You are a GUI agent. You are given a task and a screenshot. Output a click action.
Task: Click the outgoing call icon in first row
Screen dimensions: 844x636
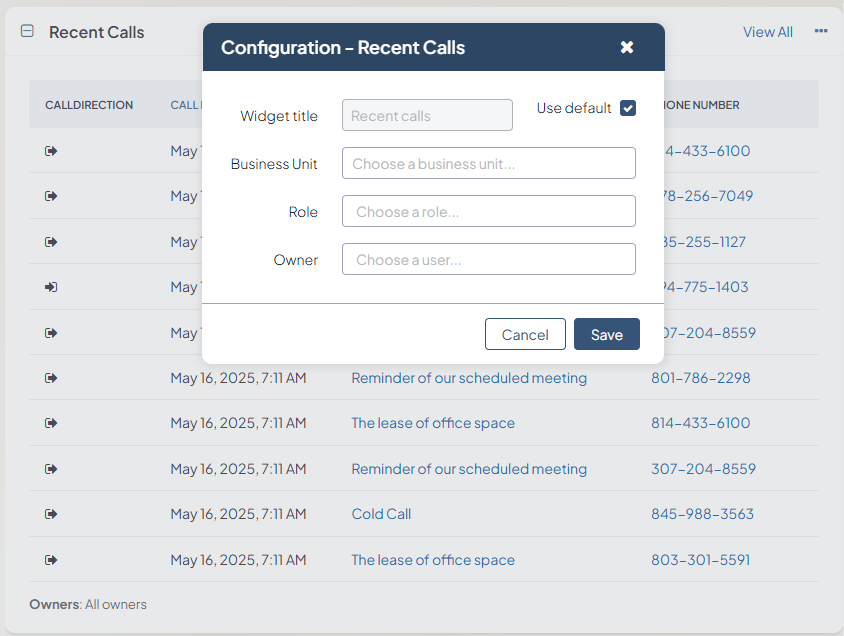[x=51, y=151]
